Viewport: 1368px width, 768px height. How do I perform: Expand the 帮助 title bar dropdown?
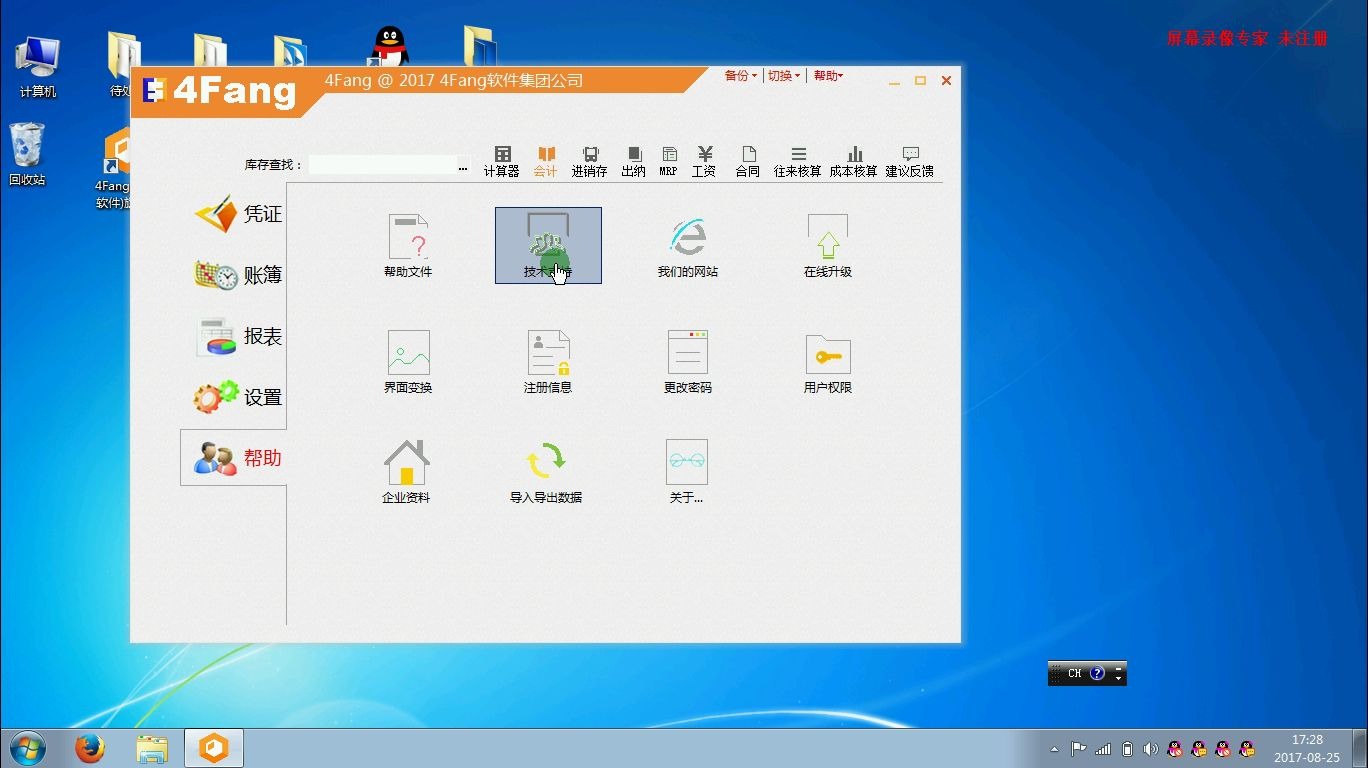(828, 76)
